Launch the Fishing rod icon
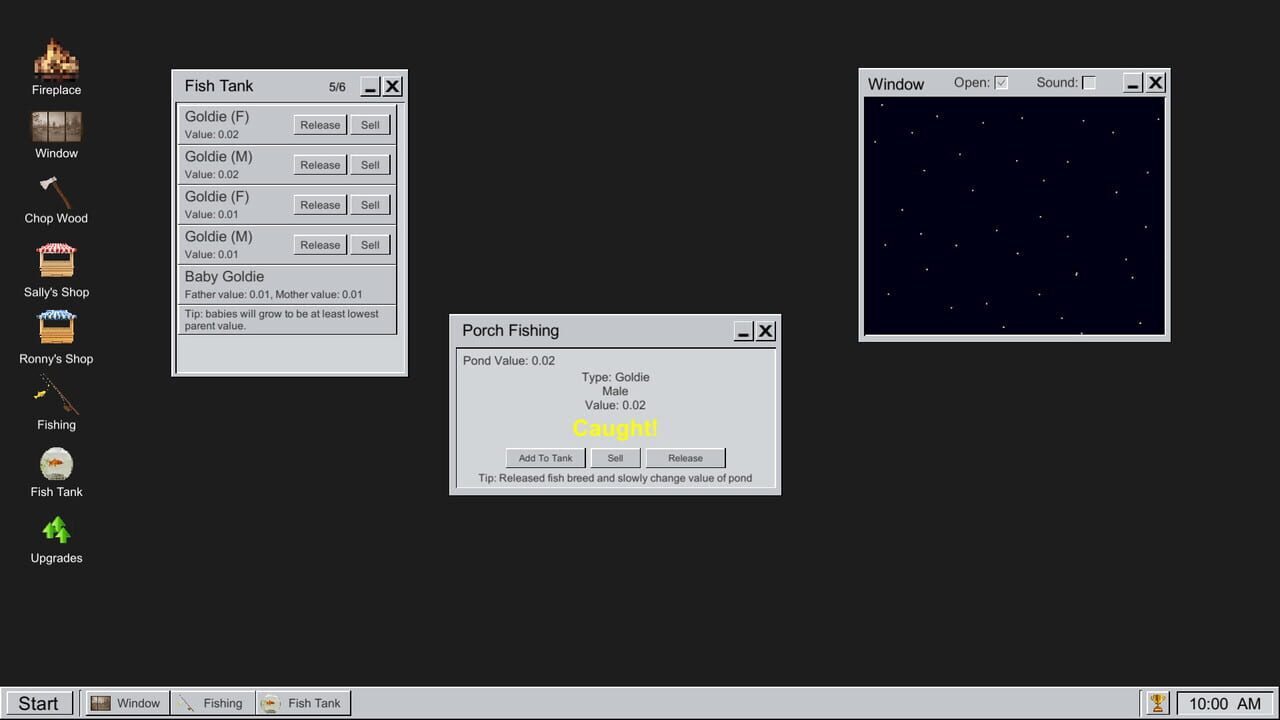Screen dimensions: 1280x720 [57, 395]
